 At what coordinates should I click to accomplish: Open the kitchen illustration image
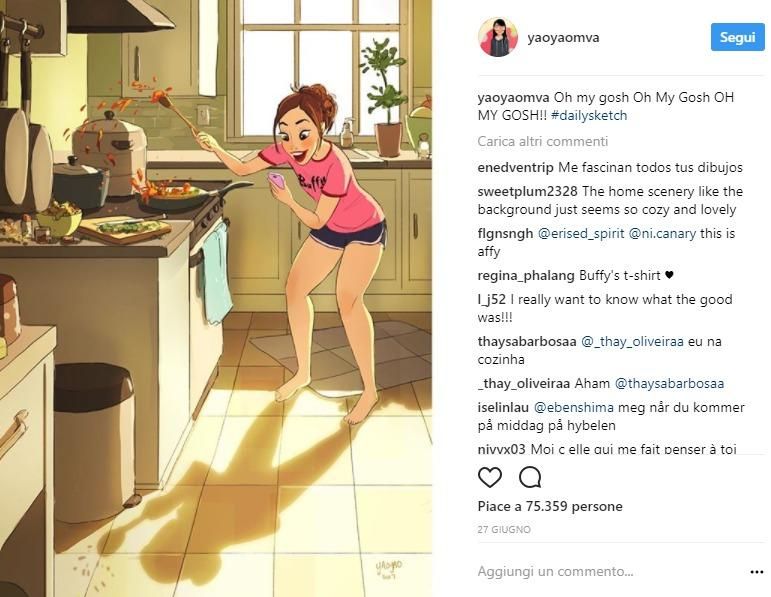tap(216, 298)
